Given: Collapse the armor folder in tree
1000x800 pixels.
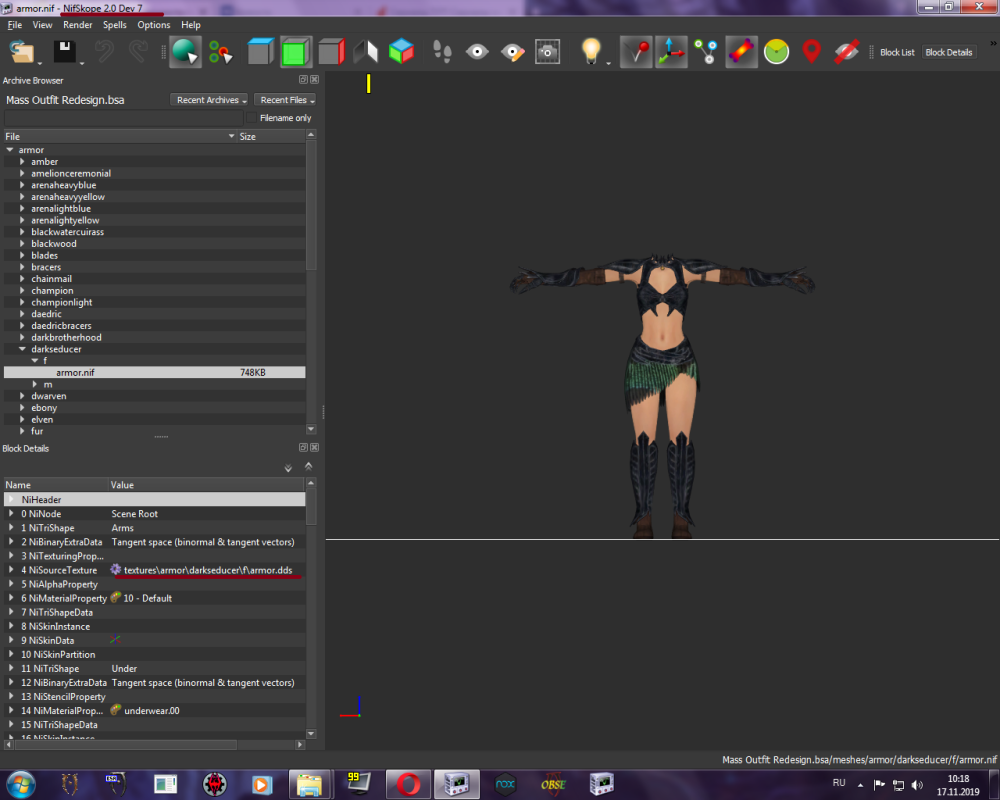Looking at the screenshot, I should point(10,150).
